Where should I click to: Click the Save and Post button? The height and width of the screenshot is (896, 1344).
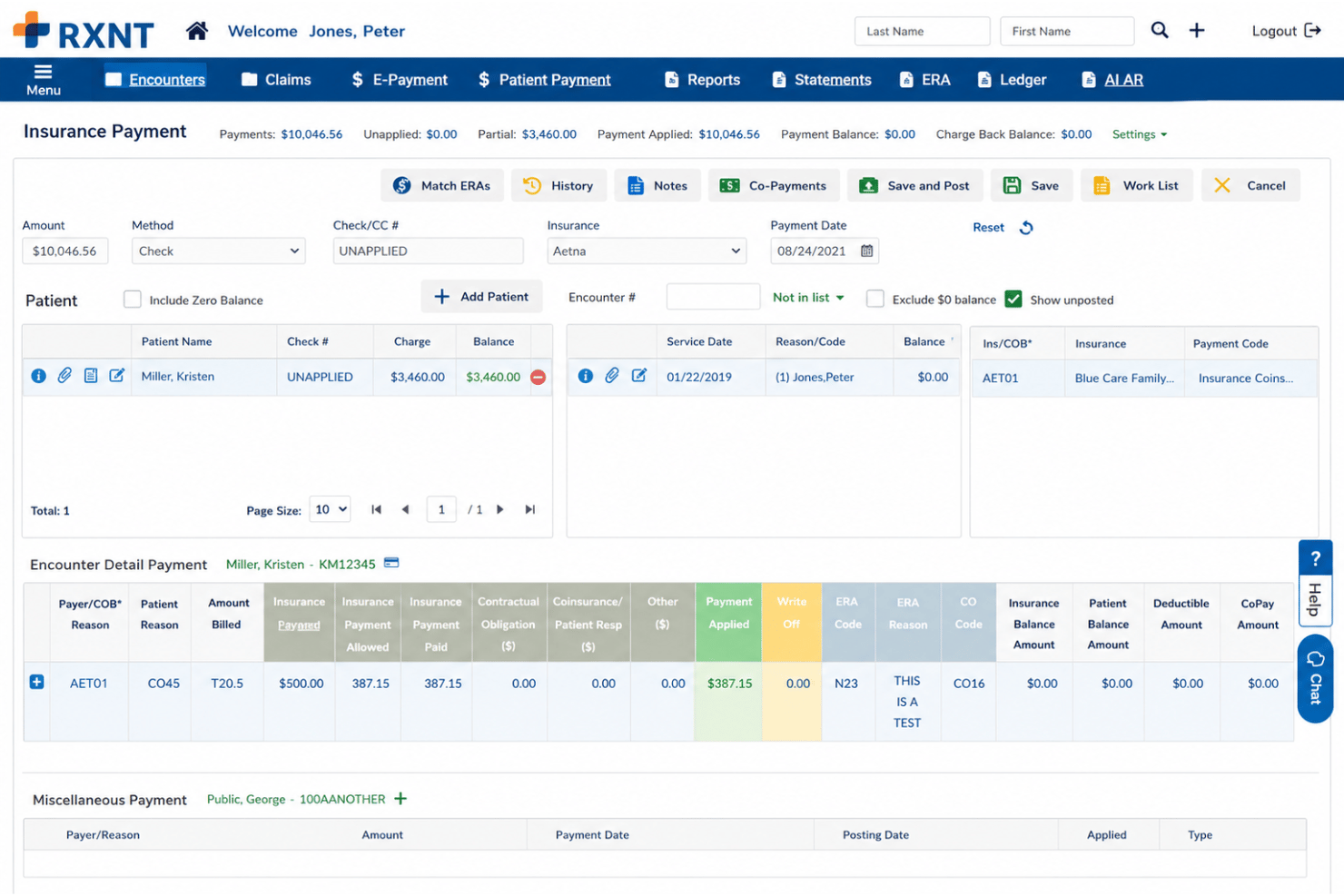tap(915, 185)
